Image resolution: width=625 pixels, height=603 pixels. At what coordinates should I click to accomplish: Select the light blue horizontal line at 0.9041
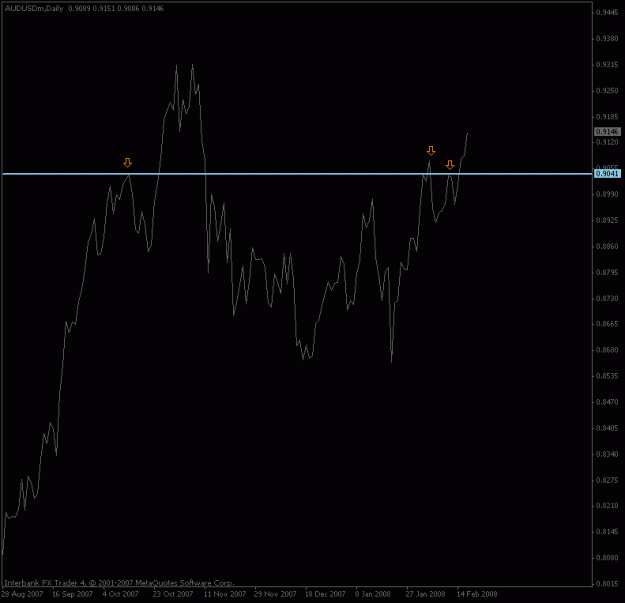click(x=297, y=174)
